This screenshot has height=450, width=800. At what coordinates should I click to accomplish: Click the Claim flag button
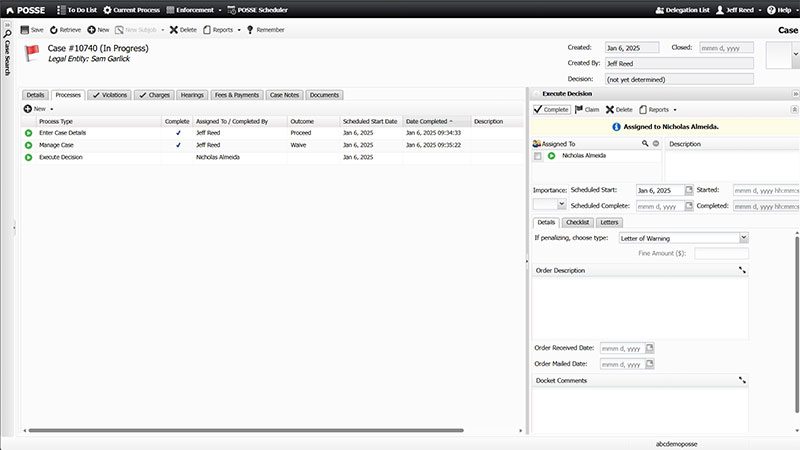(x=587, y=110)
